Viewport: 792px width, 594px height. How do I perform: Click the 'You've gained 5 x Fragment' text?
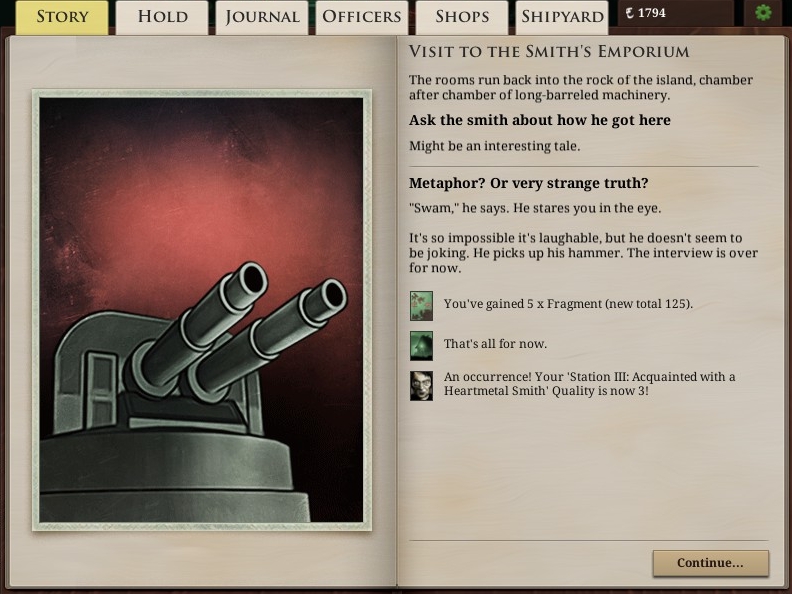[x=568, y=304]
